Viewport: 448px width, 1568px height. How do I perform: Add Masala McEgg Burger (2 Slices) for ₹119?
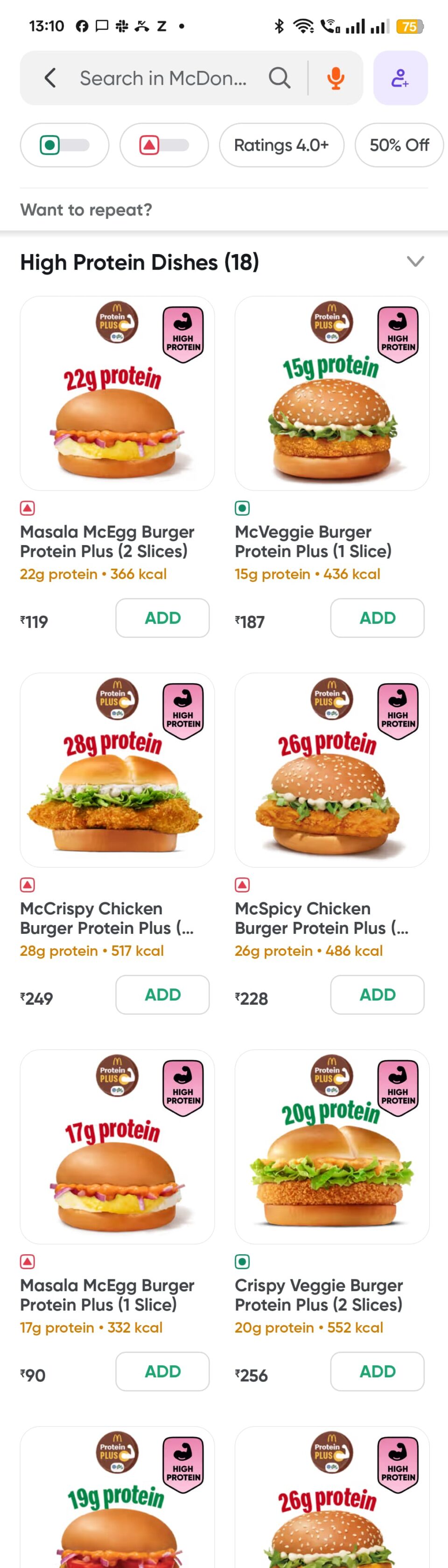click(x=162, y=618)
